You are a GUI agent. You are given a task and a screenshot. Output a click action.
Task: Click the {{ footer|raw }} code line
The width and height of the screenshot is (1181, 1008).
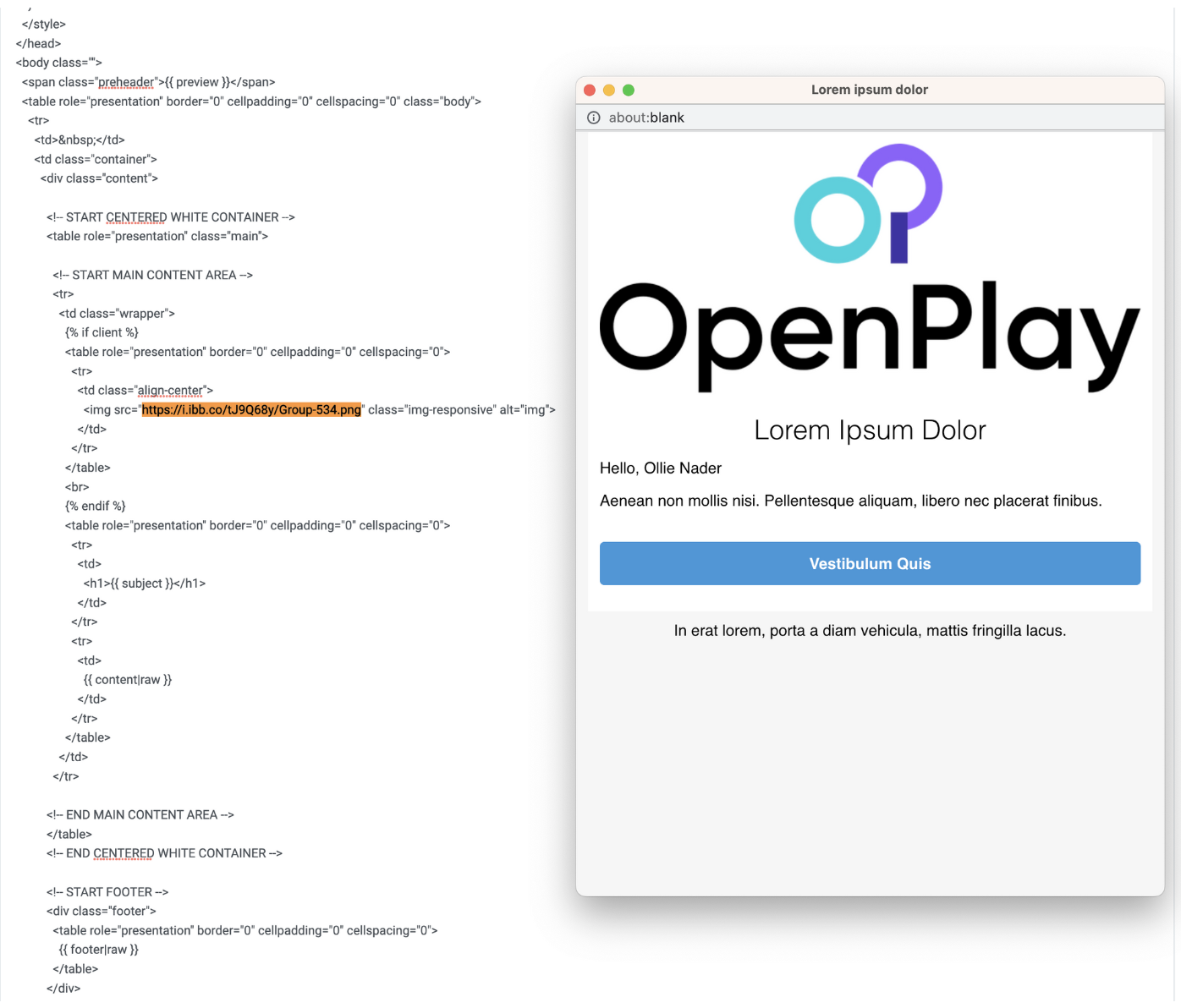pyautogui.click(x=99, y=950)
